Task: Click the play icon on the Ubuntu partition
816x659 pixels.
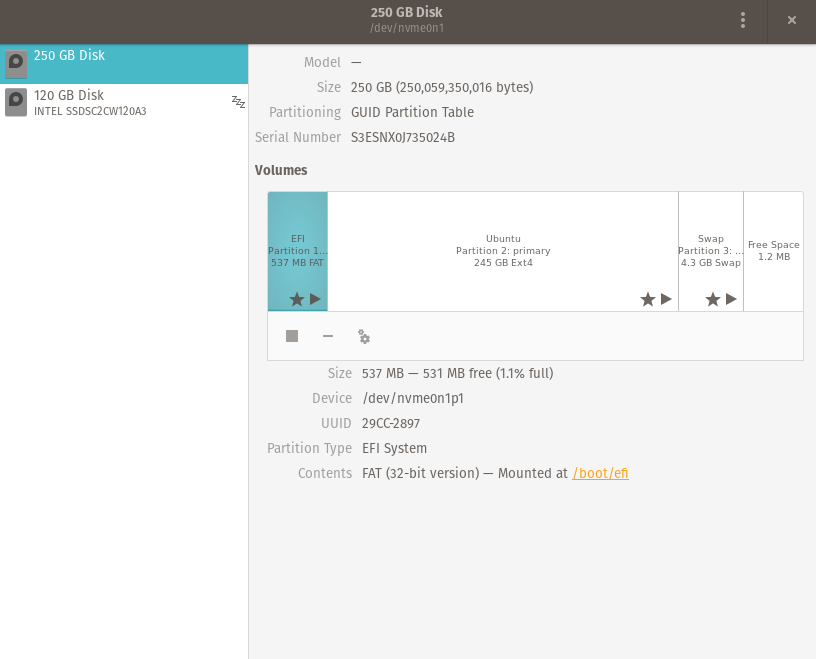Action: 665,298
